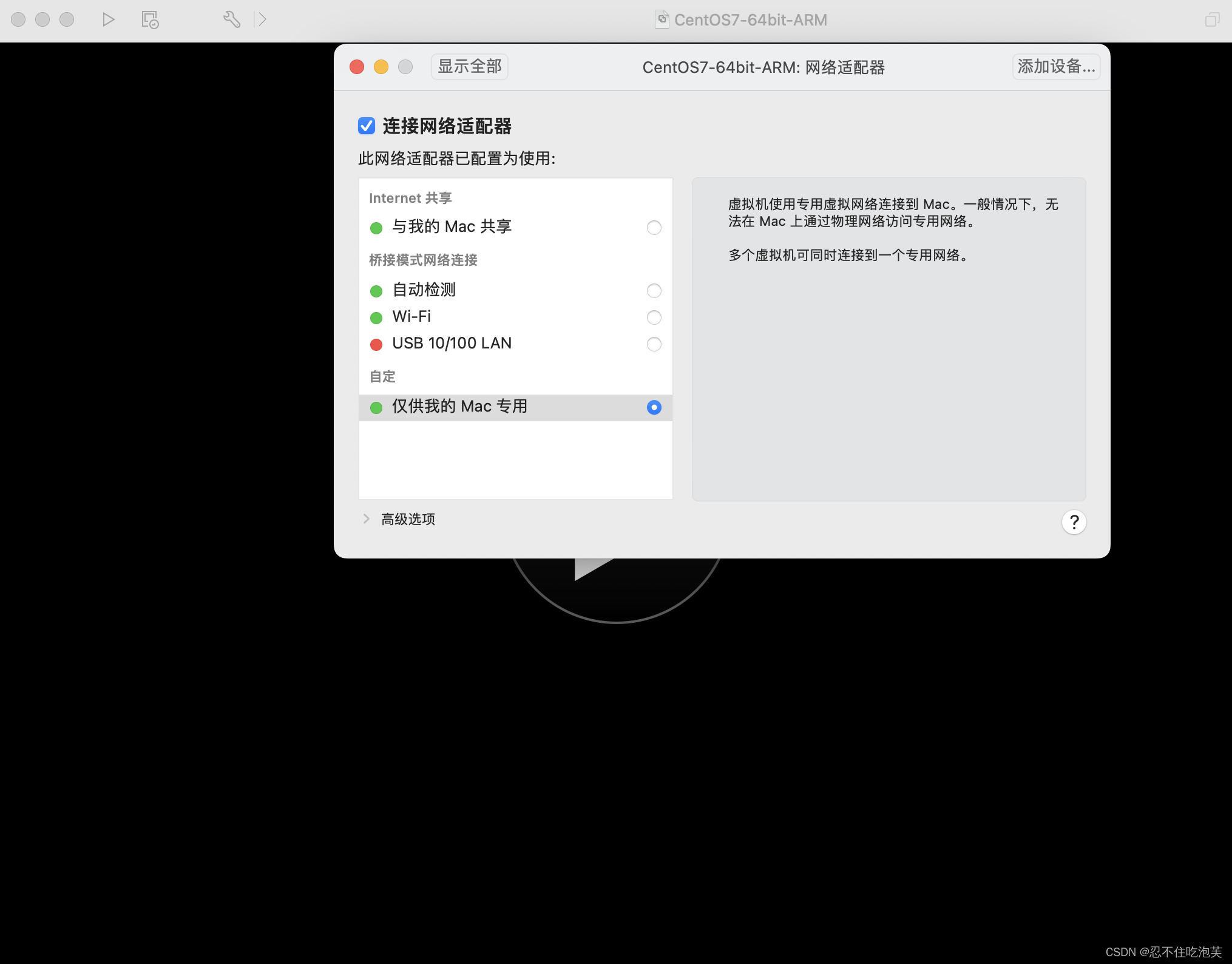Open settings via the wrench icon
Image resolution: width=1232 pixels, height=964 pixels.
pos(232,19)
